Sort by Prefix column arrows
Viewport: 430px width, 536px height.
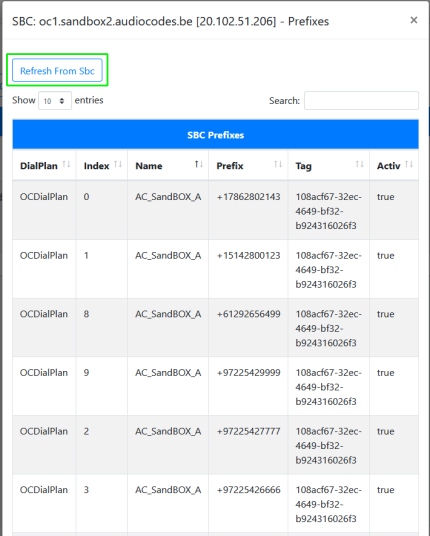[x=278, y=164]
